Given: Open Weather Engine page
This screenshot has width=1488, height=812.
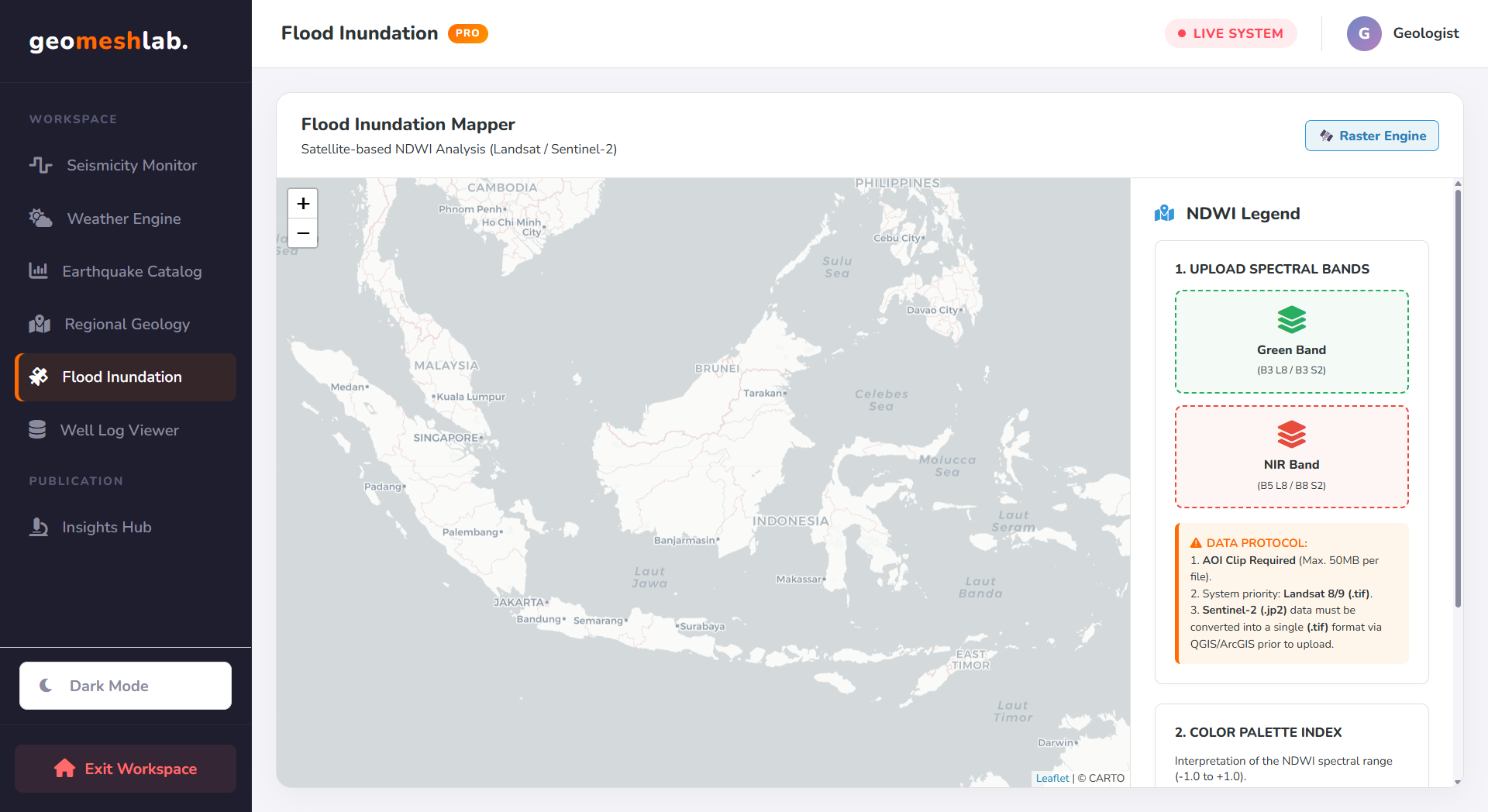Looking at the screenshot, I should (x=126, y=218).
